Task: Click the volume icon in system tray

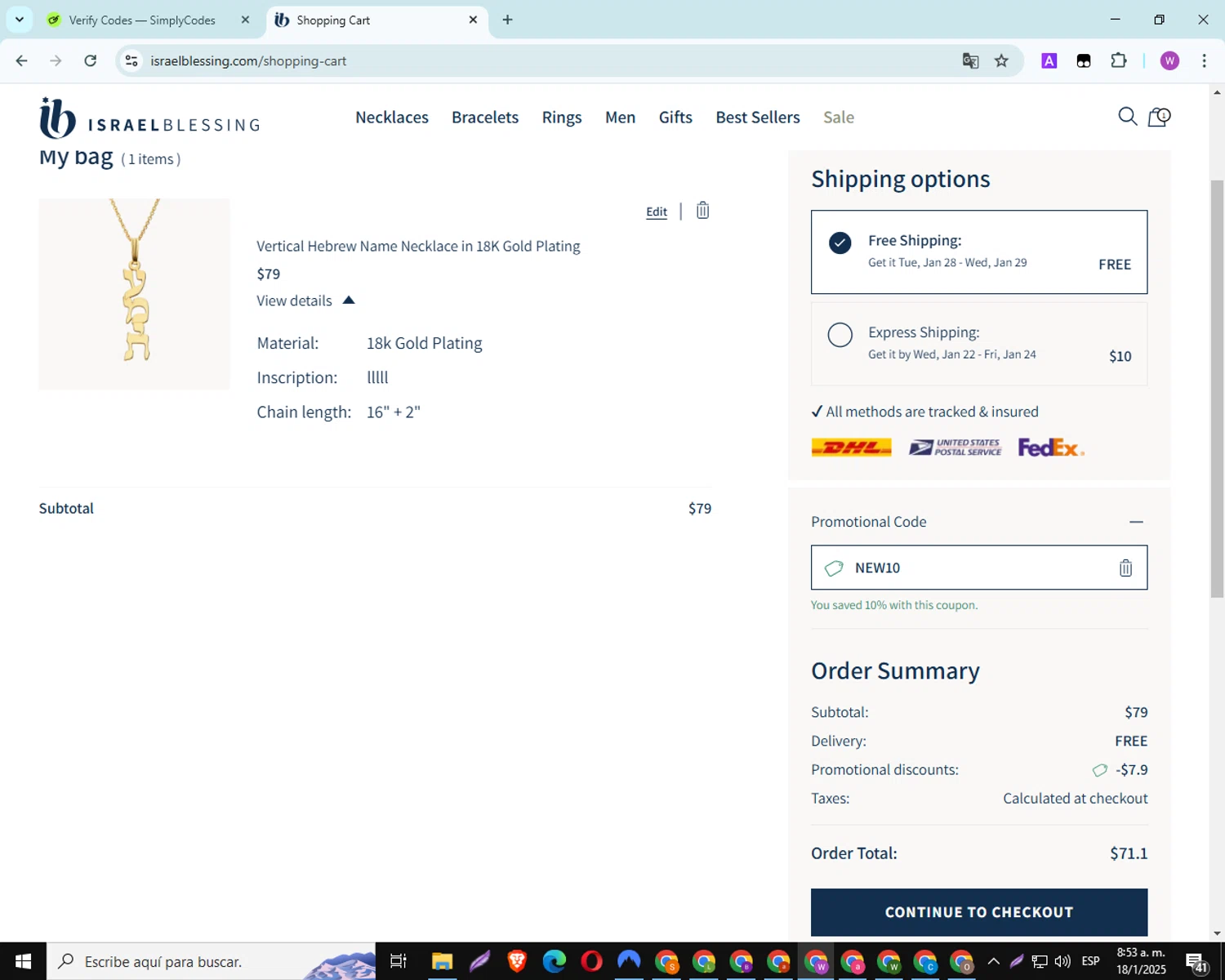Action: pos(1062,961)
